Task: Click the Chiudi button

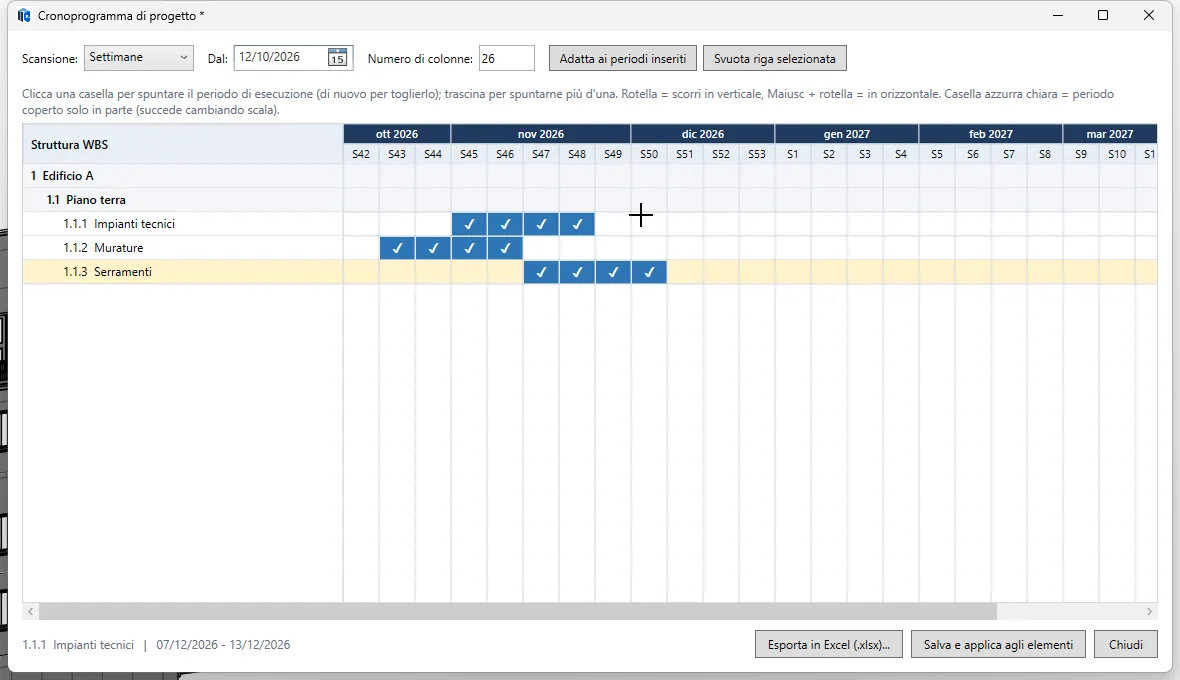Action: tap(1125, 645)
